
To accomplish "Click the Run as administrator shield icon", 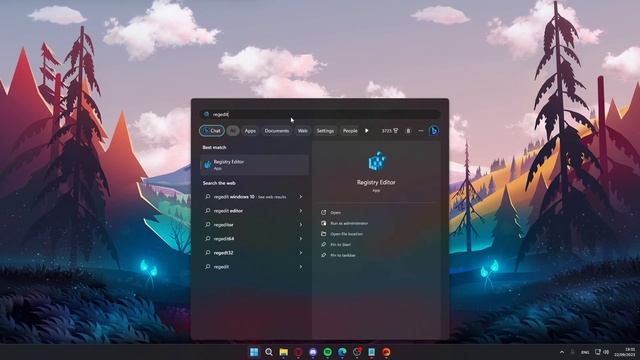I will tap(323, 223).
